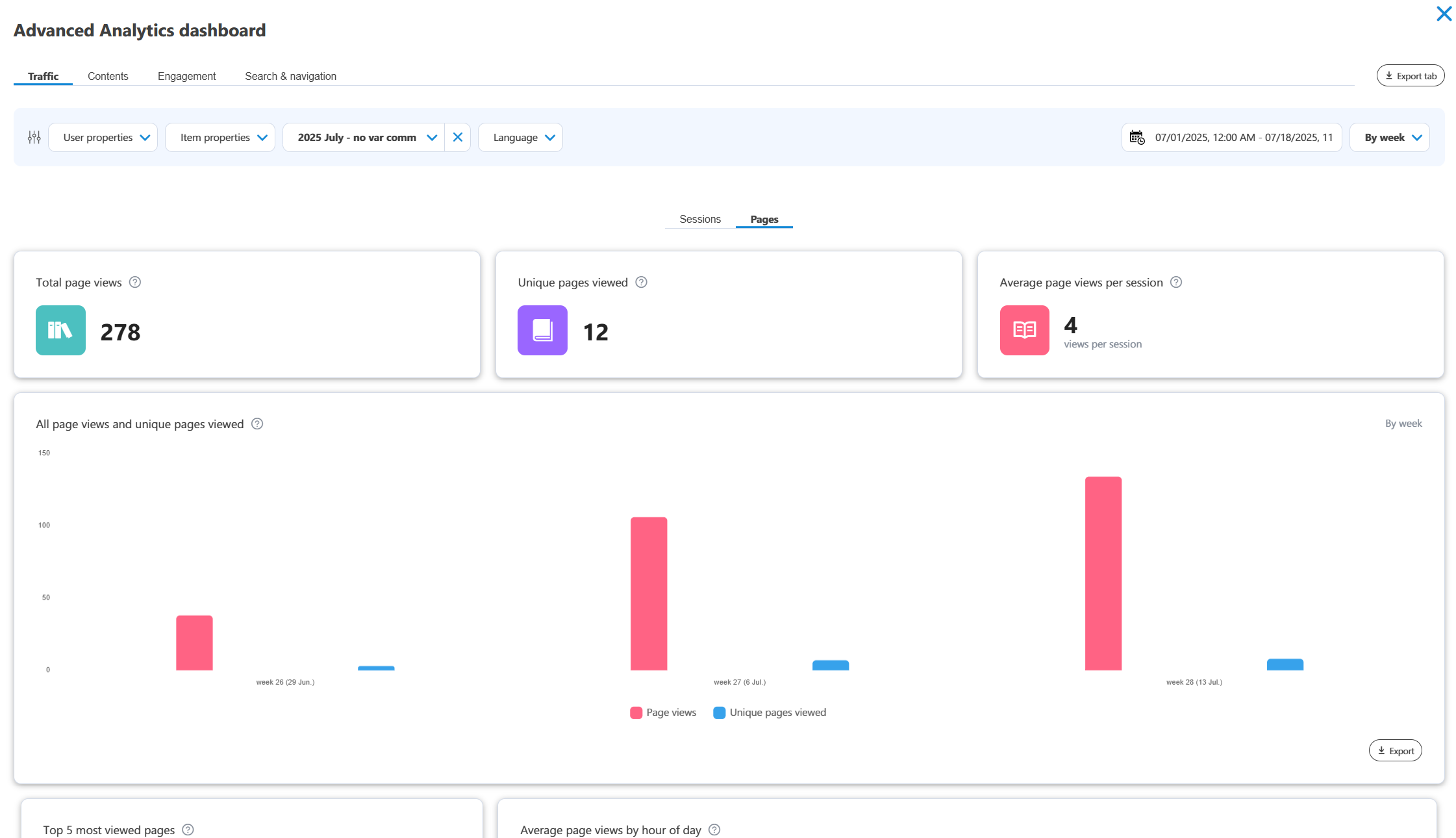Open the Language filter dropdown
The image size is (1456, 838).
(520, 137)
